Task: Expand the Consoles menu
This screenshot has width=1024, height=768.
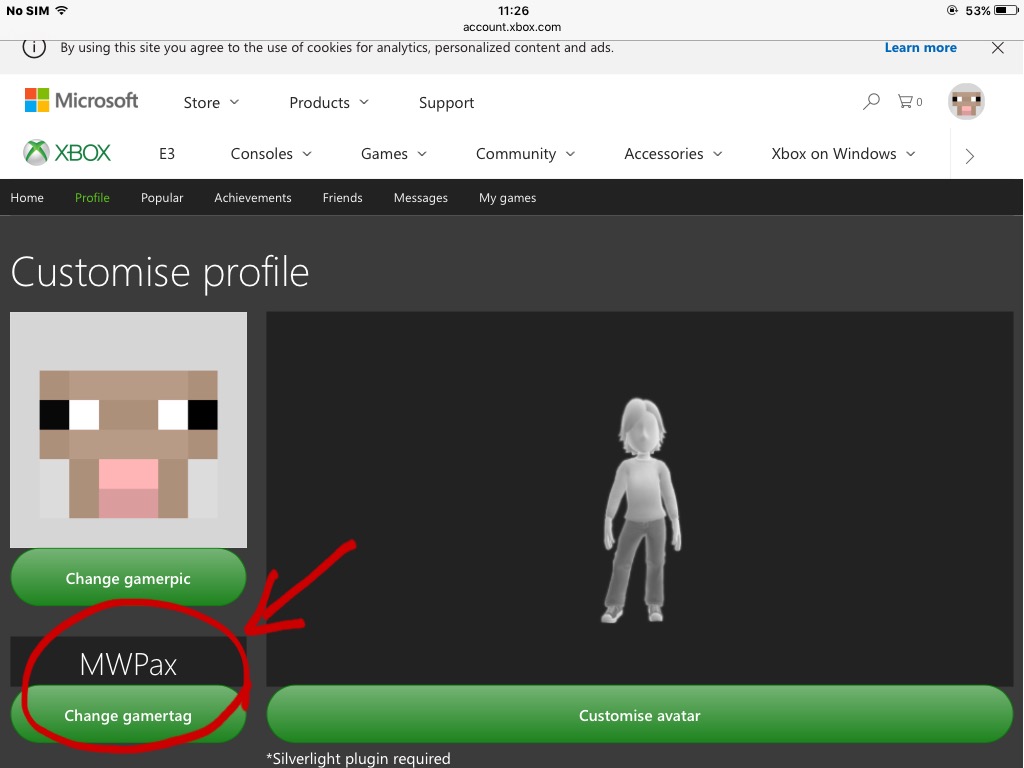Action: [271, 153]
